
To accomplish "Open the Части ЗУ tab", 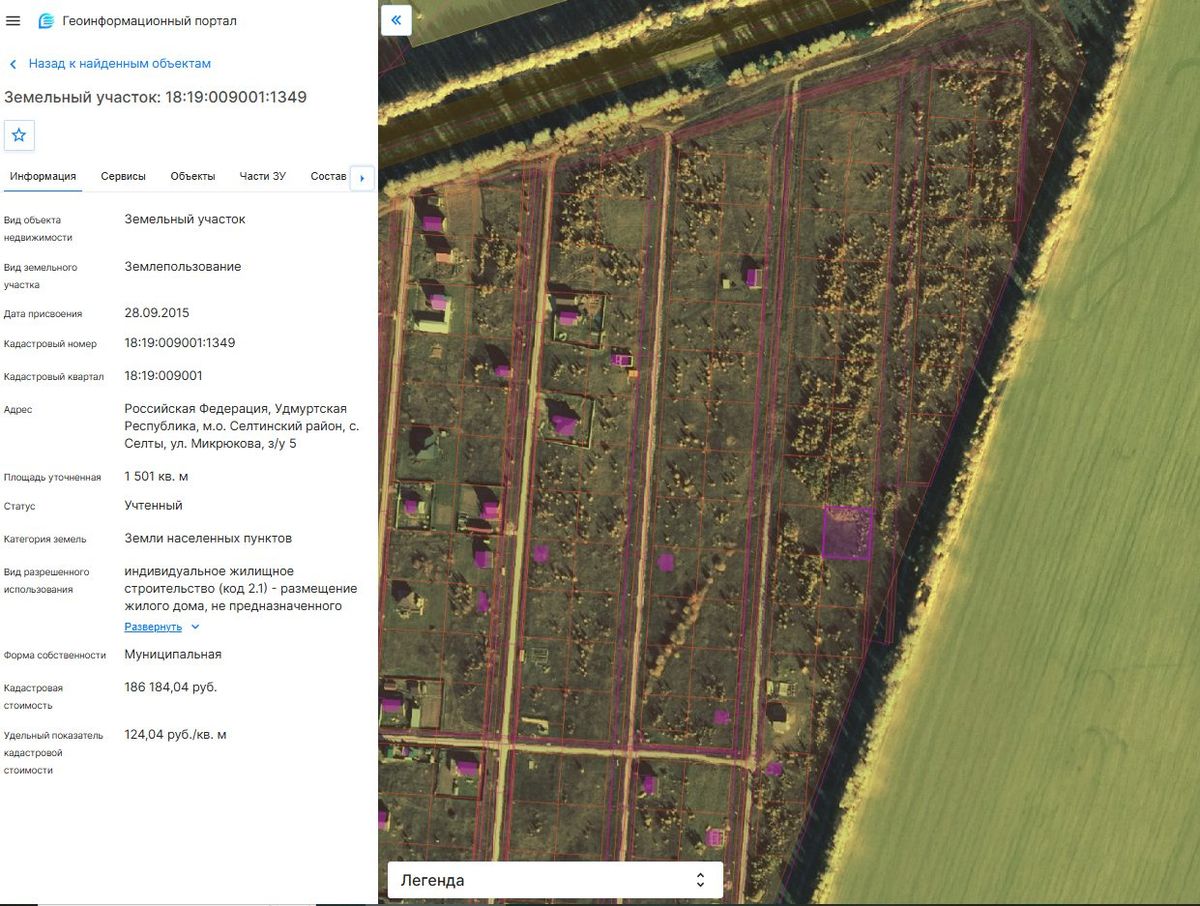I will 263,176.
